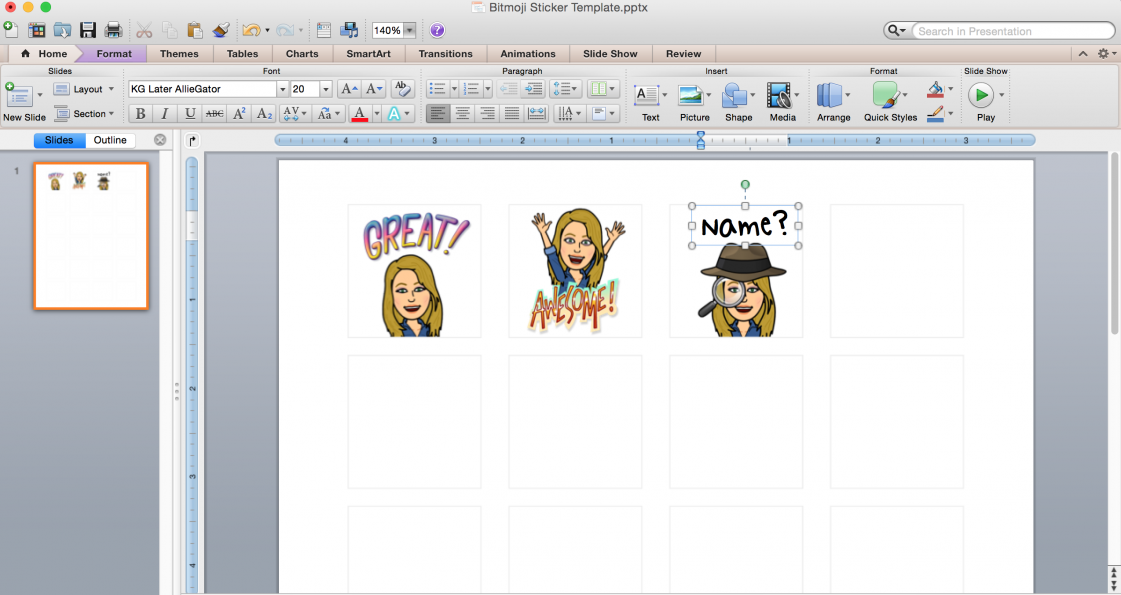
Task: Click the New Slide button
Action: coord(22,97)
